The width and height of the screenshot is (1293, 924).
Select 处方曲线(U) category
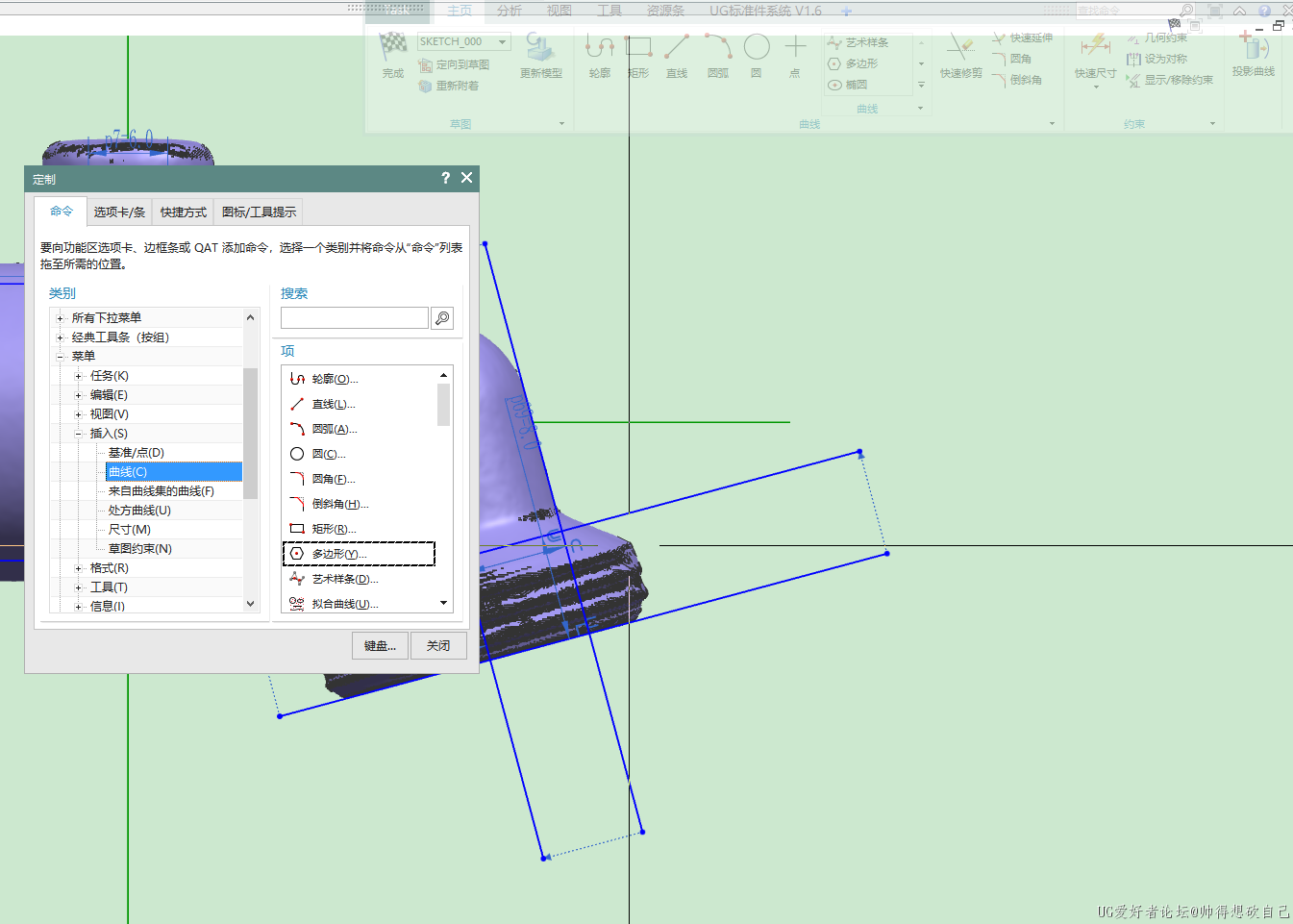139,511
